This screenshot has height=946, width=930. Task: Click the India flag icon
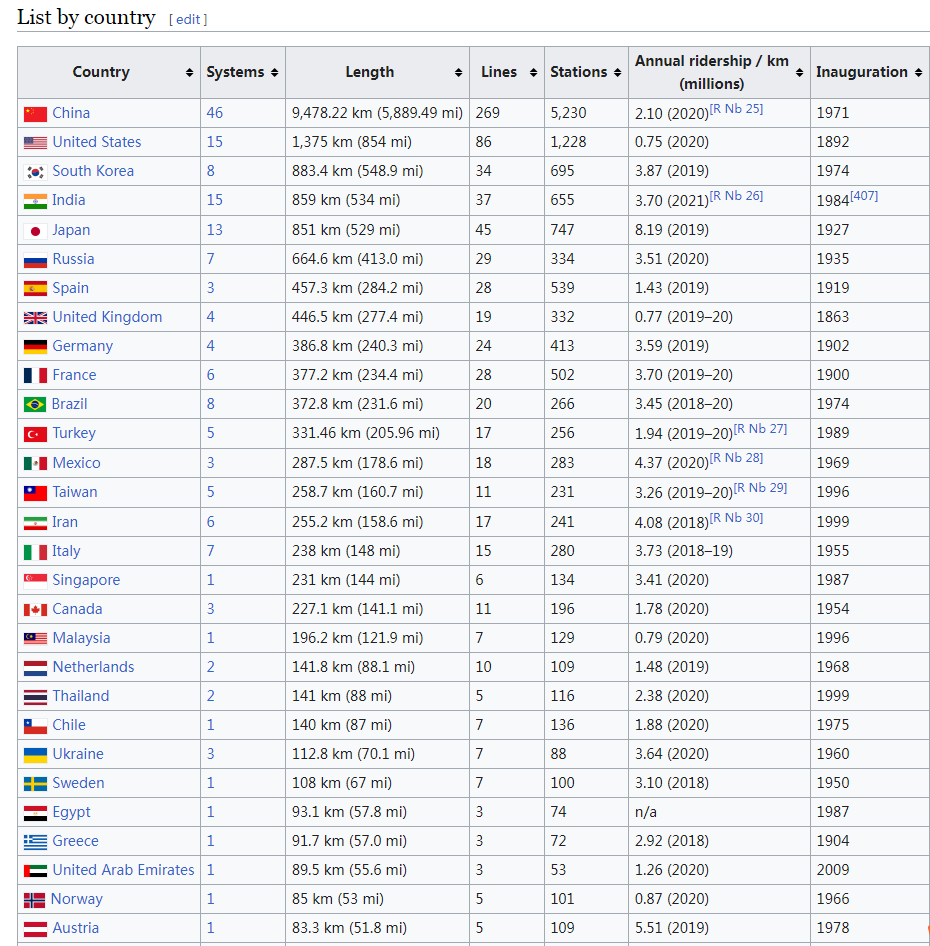coord(35,201)
